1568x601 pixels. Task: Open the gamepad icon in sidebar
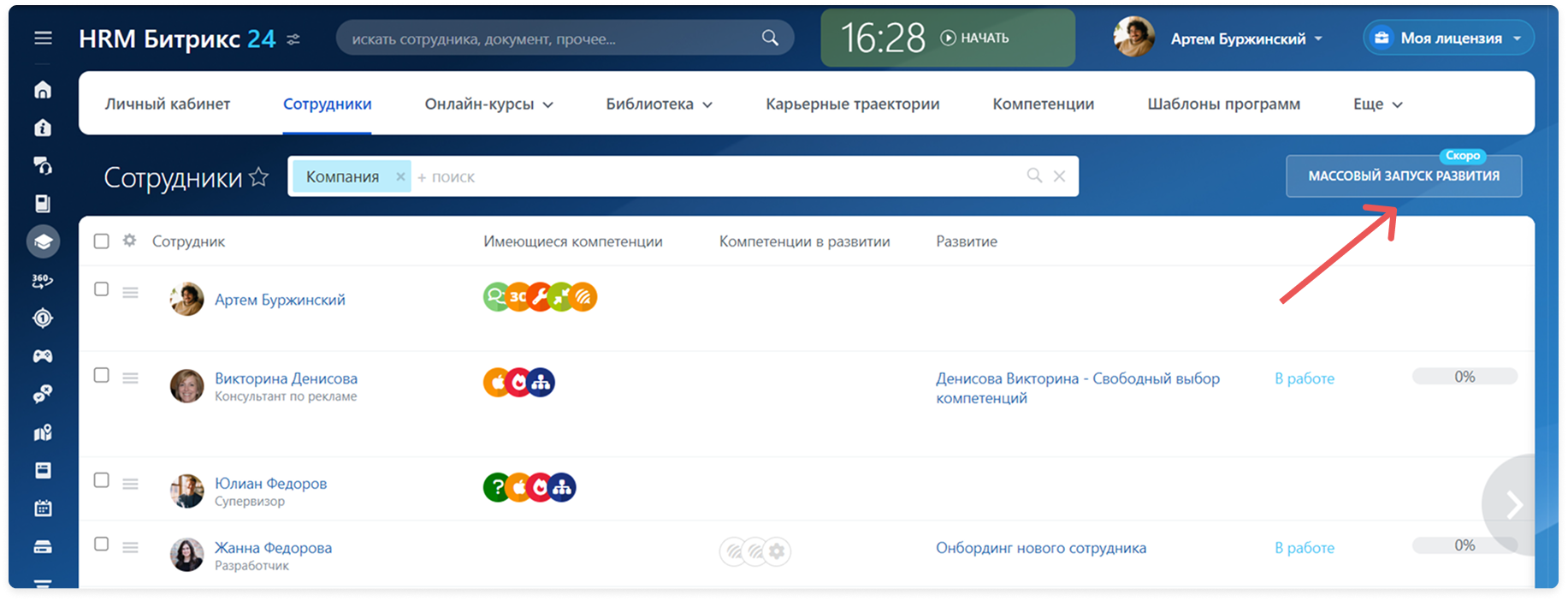[x=43, y=356]
